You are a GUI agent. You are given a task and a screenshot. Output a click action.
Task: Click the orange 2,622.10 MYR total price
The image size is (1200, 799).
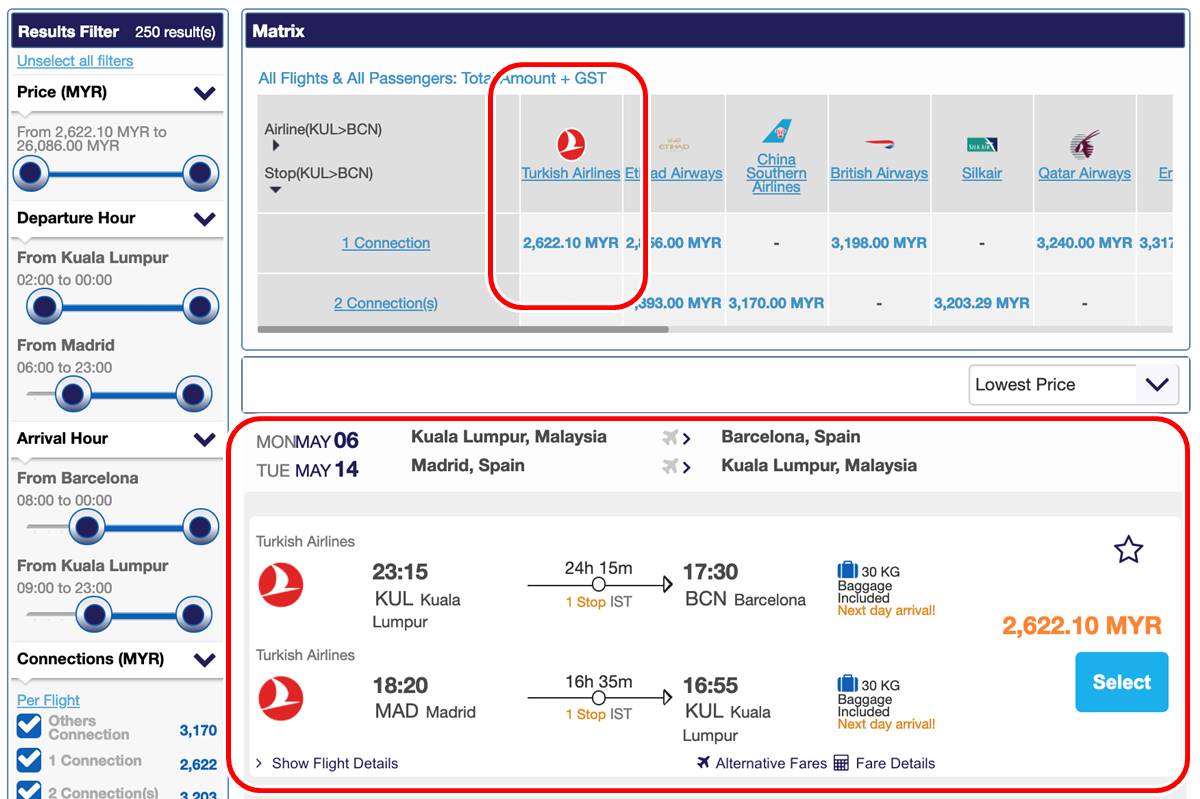[1082, 626]
